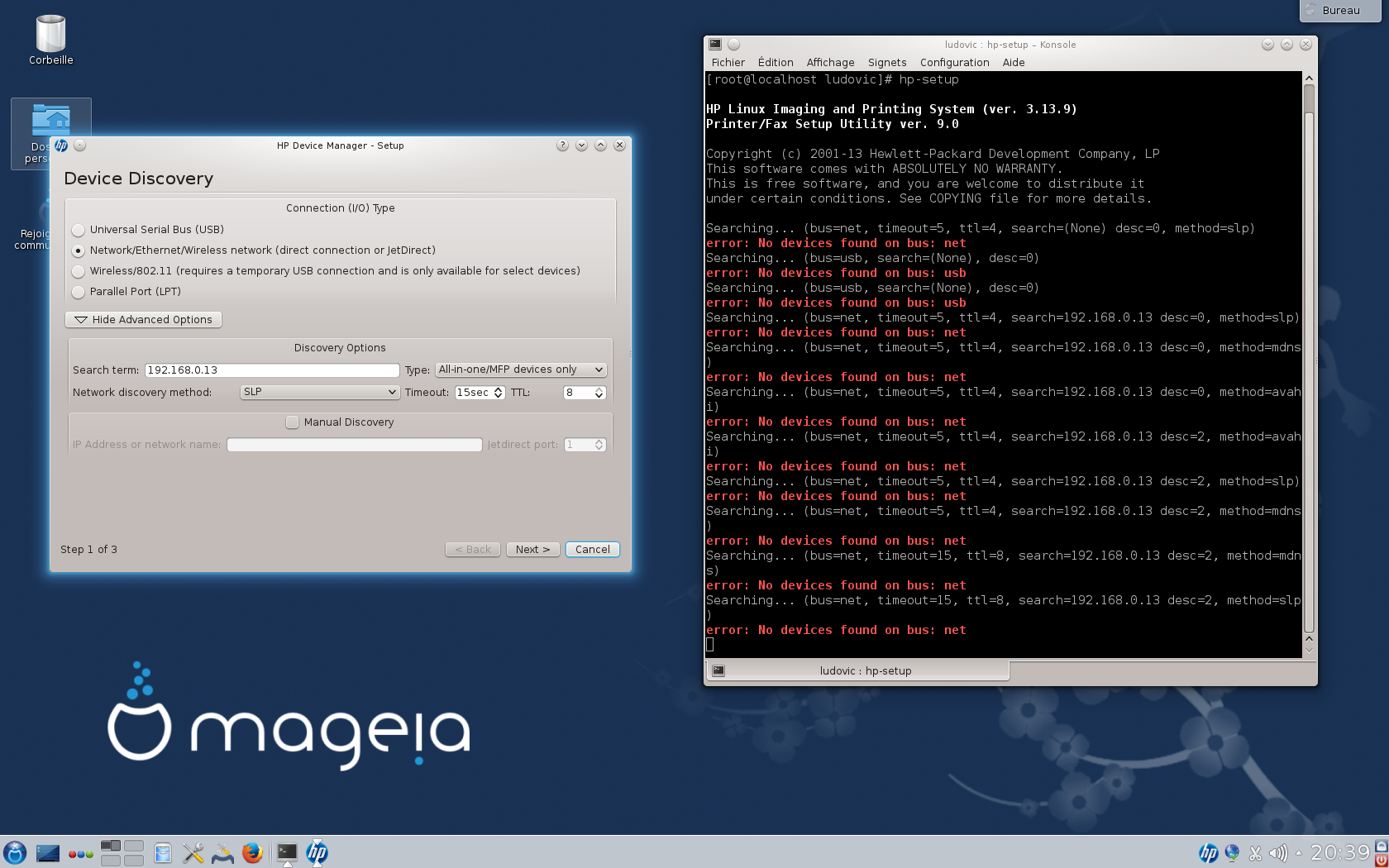The width and height of the screenshot is (1389, 868).
Task: Switch to Konsole task in taskbar
Action: coord(287,852)
